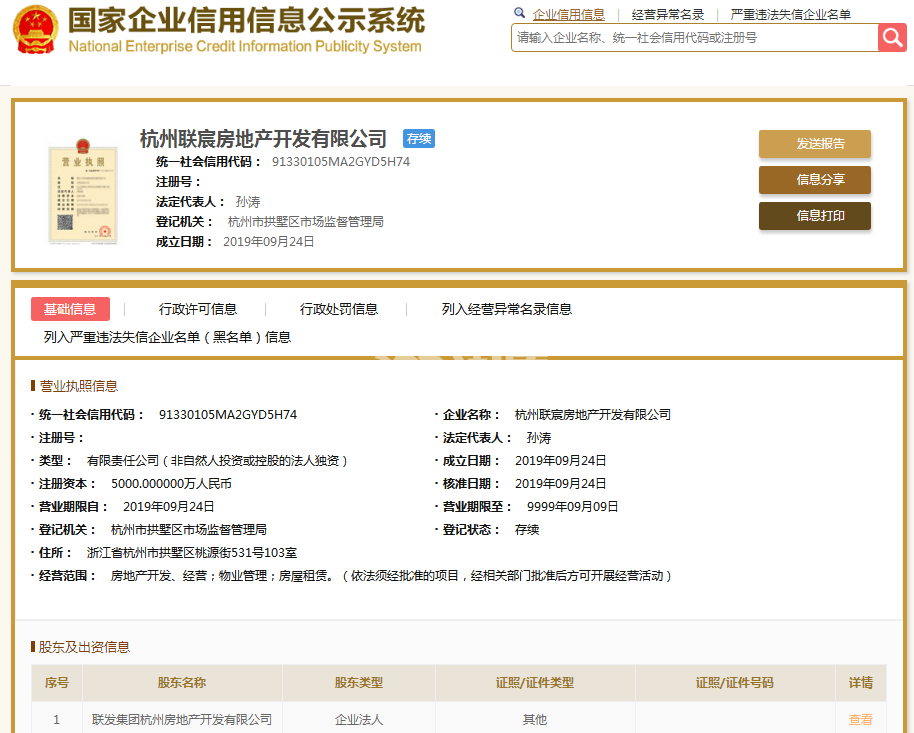Image resolution: width=914 pixels, height=733 pixels.
Task: Click the 9999年09月09日 expiry date value
Action: pyautogui.click(x=572, y=507)
